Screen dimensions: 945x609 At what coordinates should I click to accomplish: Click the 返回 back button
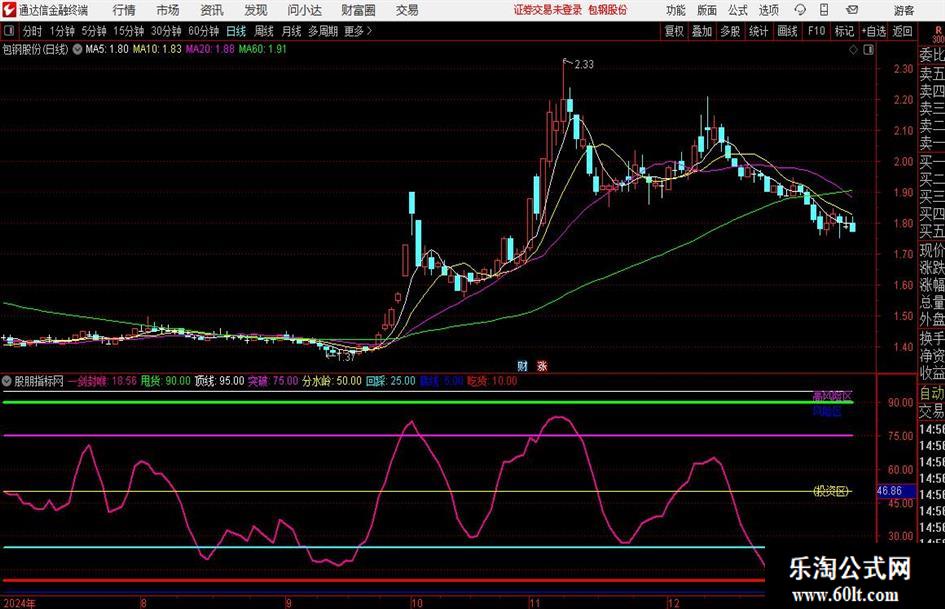(x=902, y=31)
